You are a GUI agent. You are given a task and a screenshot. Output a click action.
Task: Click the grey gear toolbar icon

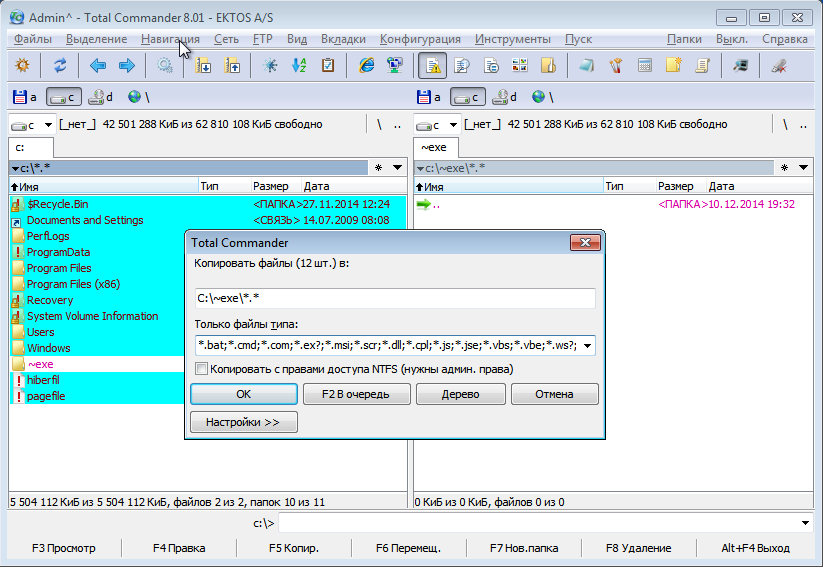(165, 66)
